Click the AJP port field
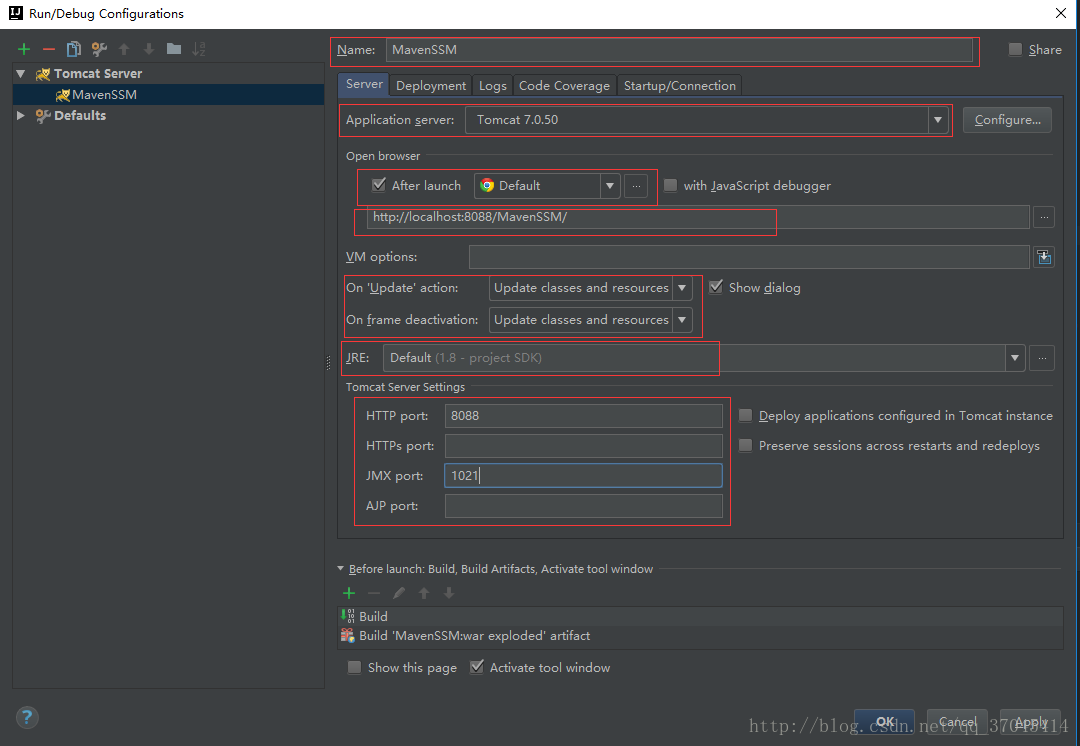Viewport: 1080px width, 746px height. pyautogui.click(x=583, y=506)
